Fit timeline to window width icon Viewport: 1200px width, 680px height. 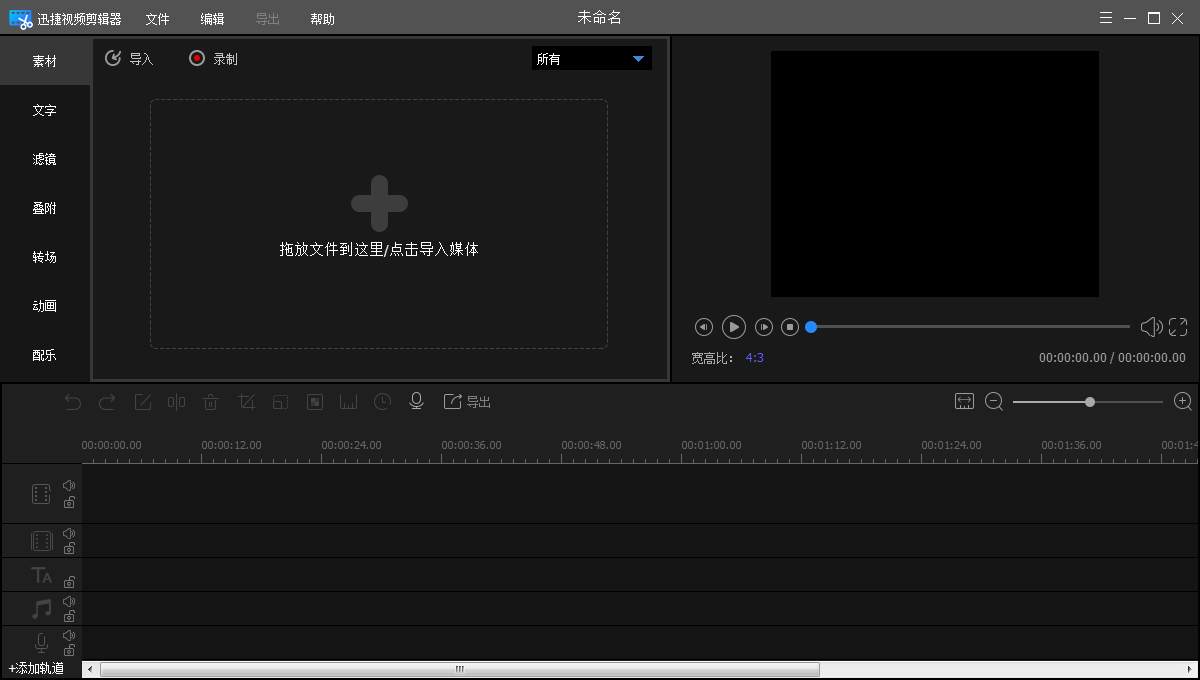tap(964, 401)
